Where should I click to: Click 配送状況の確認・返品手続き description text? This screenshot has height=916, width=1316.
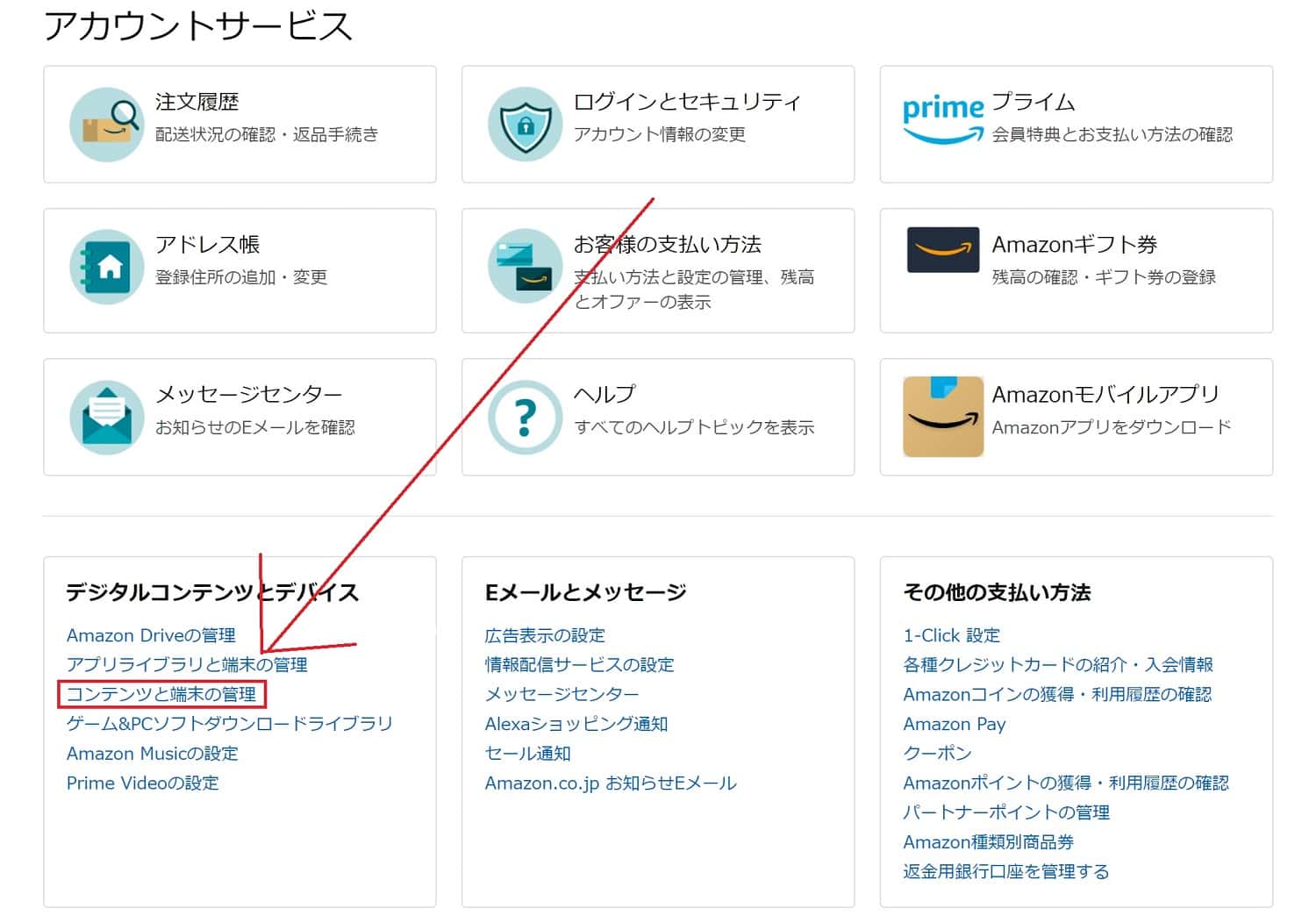[267, 134]
